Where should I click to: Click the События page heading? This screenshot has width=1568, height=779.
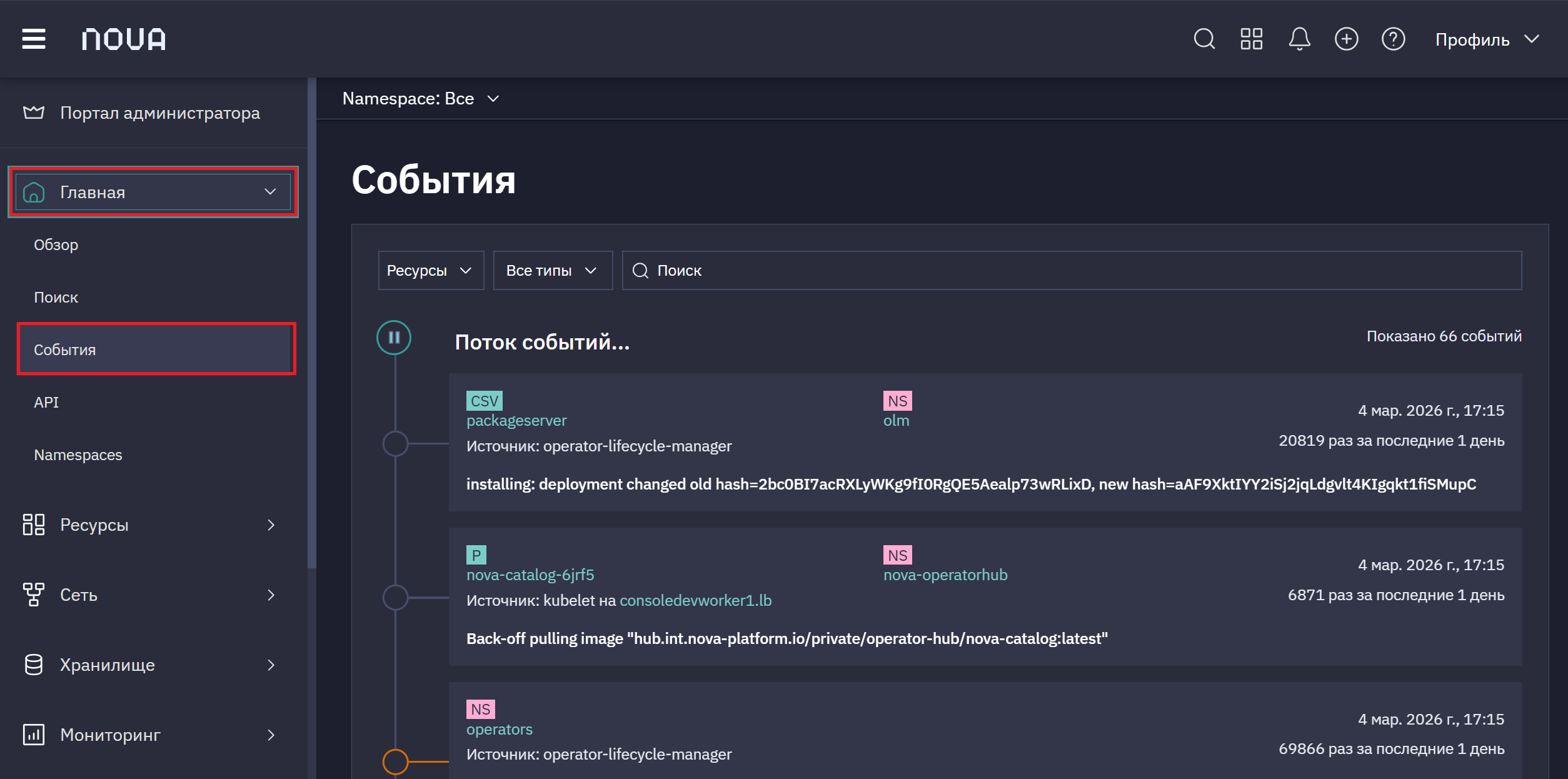433,180
